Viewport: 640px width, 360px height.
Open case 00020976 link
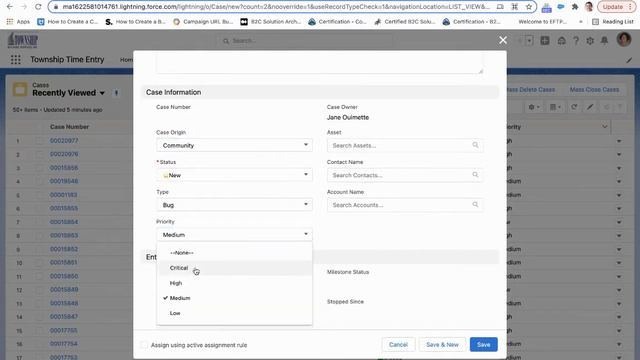click(x=64, y=154)
